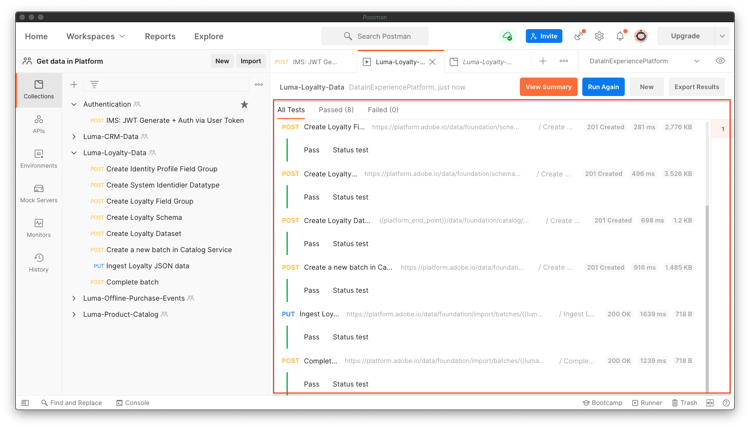Click the environment quick look eye icon
The image size is (750, 429).
[x=720, y=61]
